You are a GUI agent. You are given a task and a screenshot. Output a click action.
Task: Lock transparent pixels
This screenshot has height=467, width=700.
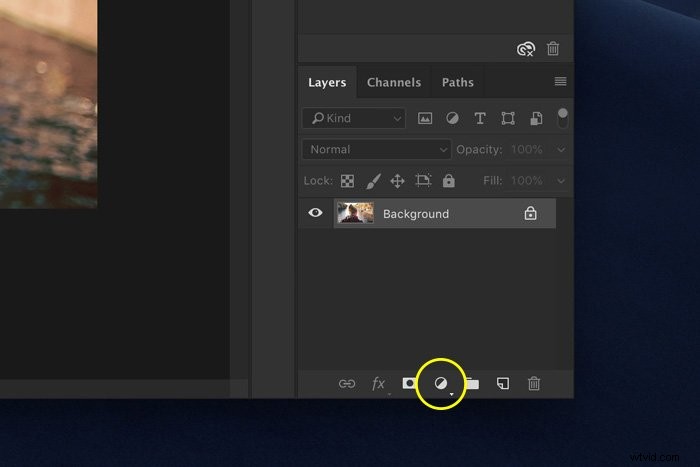[347, 181]
